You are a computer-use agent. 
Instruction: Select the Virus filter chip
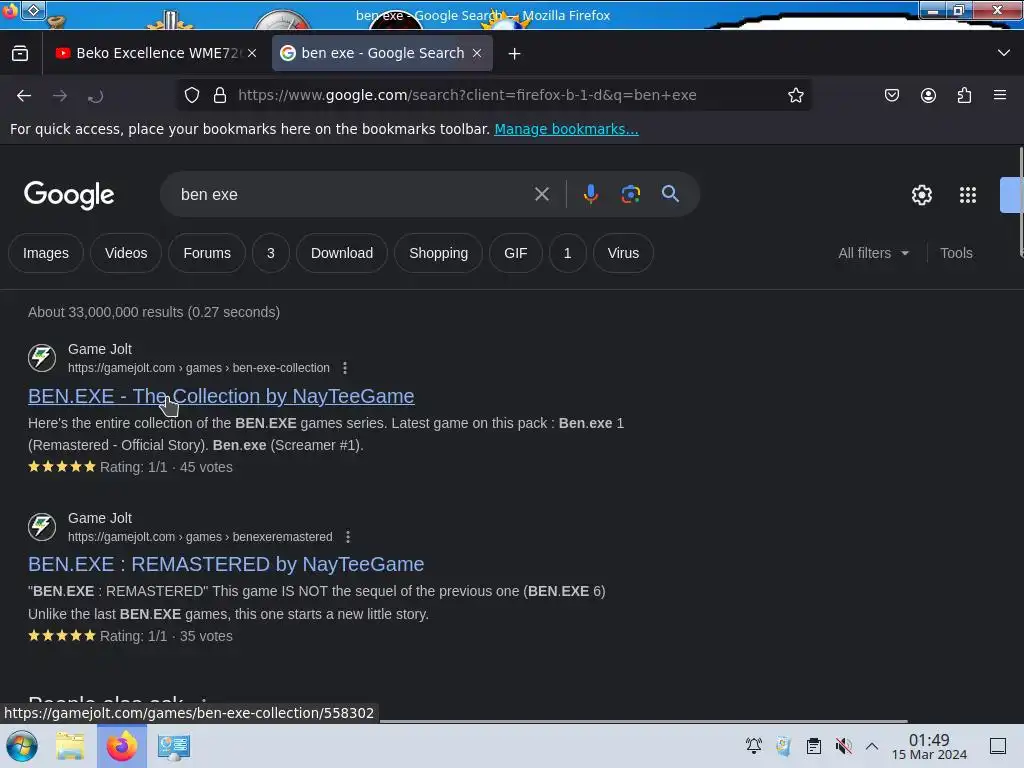point(623,253)
